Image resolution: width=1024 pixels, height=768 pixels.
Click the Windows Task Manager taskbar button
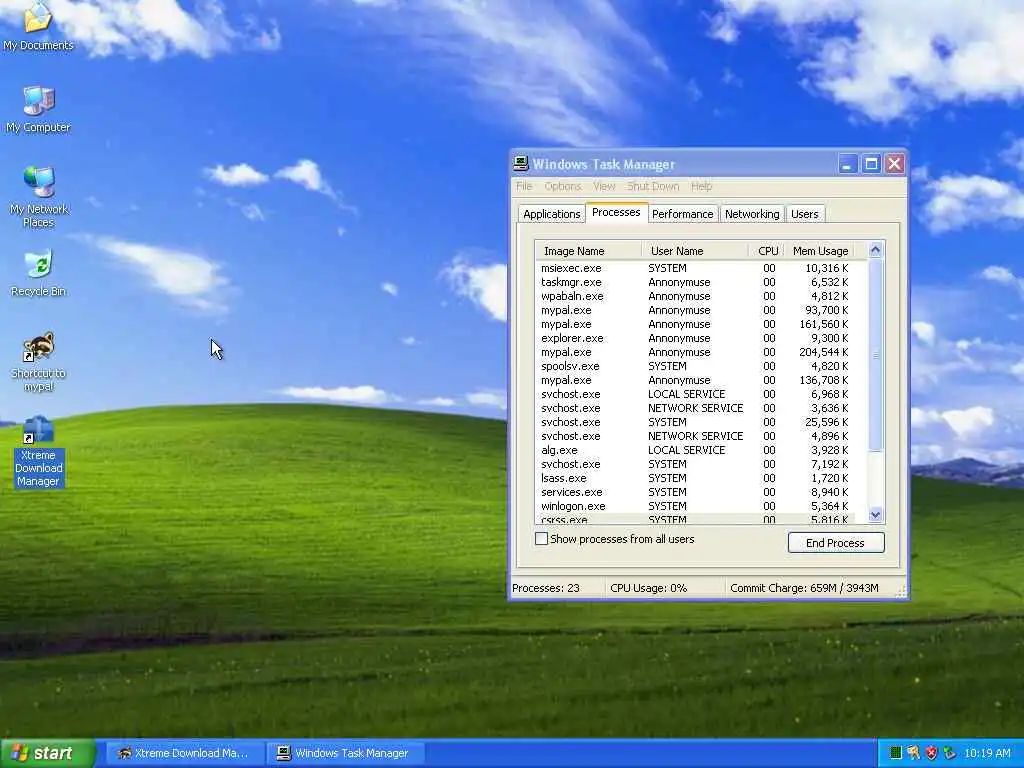pyautogui.click(x=345, y=753)
